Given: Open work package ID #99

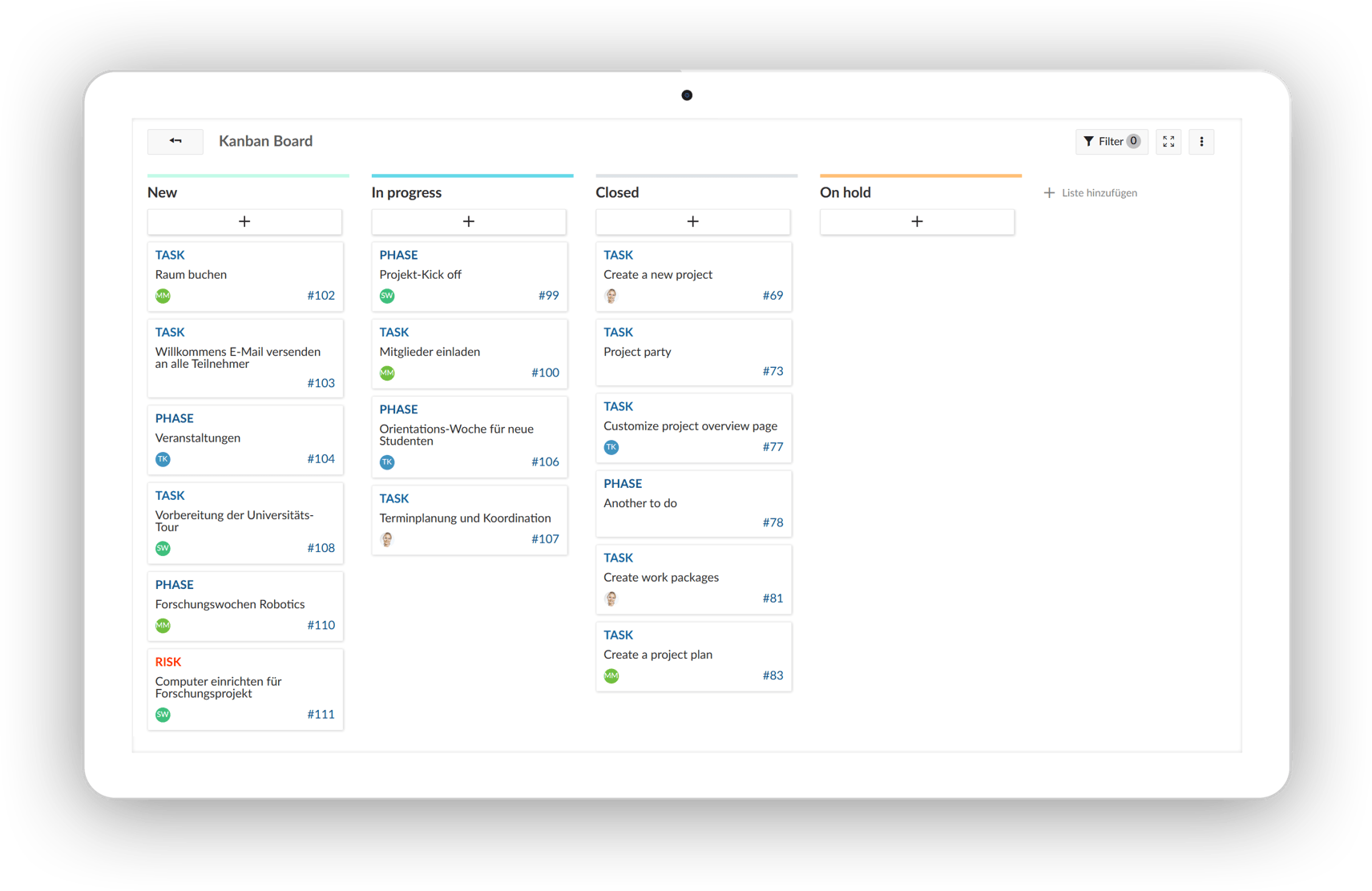Looking at the screenshot, I should click(548, 296).
